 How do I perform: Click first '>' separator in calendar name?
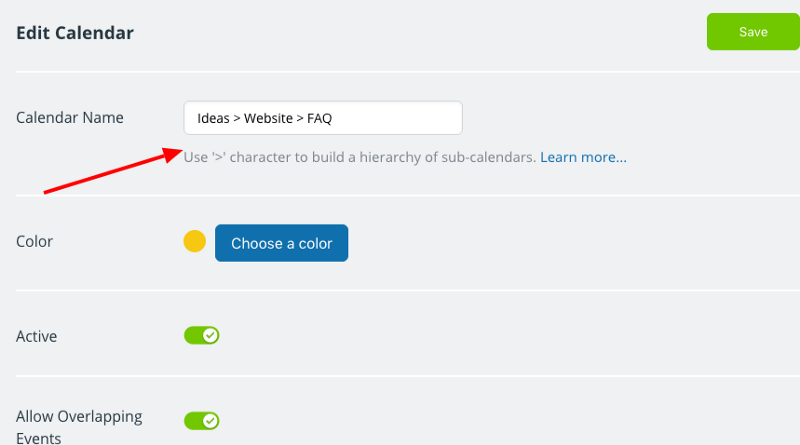(237, 119)
